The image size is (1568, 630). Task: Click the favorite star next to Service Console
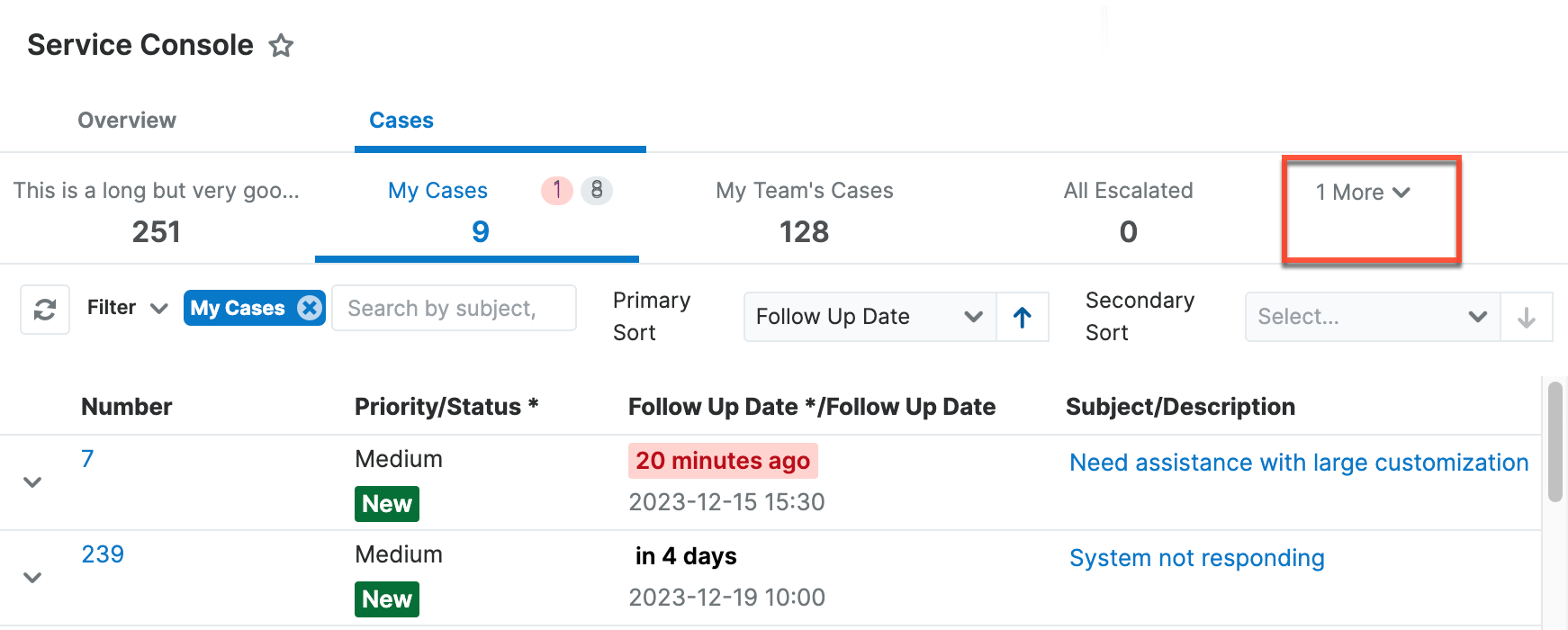[282, 45]
